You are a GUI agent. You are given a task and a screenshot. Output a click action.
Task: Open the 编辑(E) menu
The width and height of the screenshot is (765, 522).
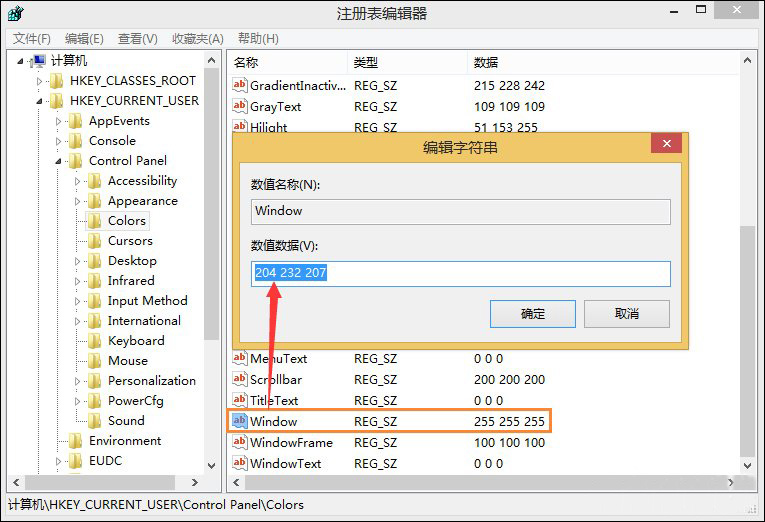(84, 39)
